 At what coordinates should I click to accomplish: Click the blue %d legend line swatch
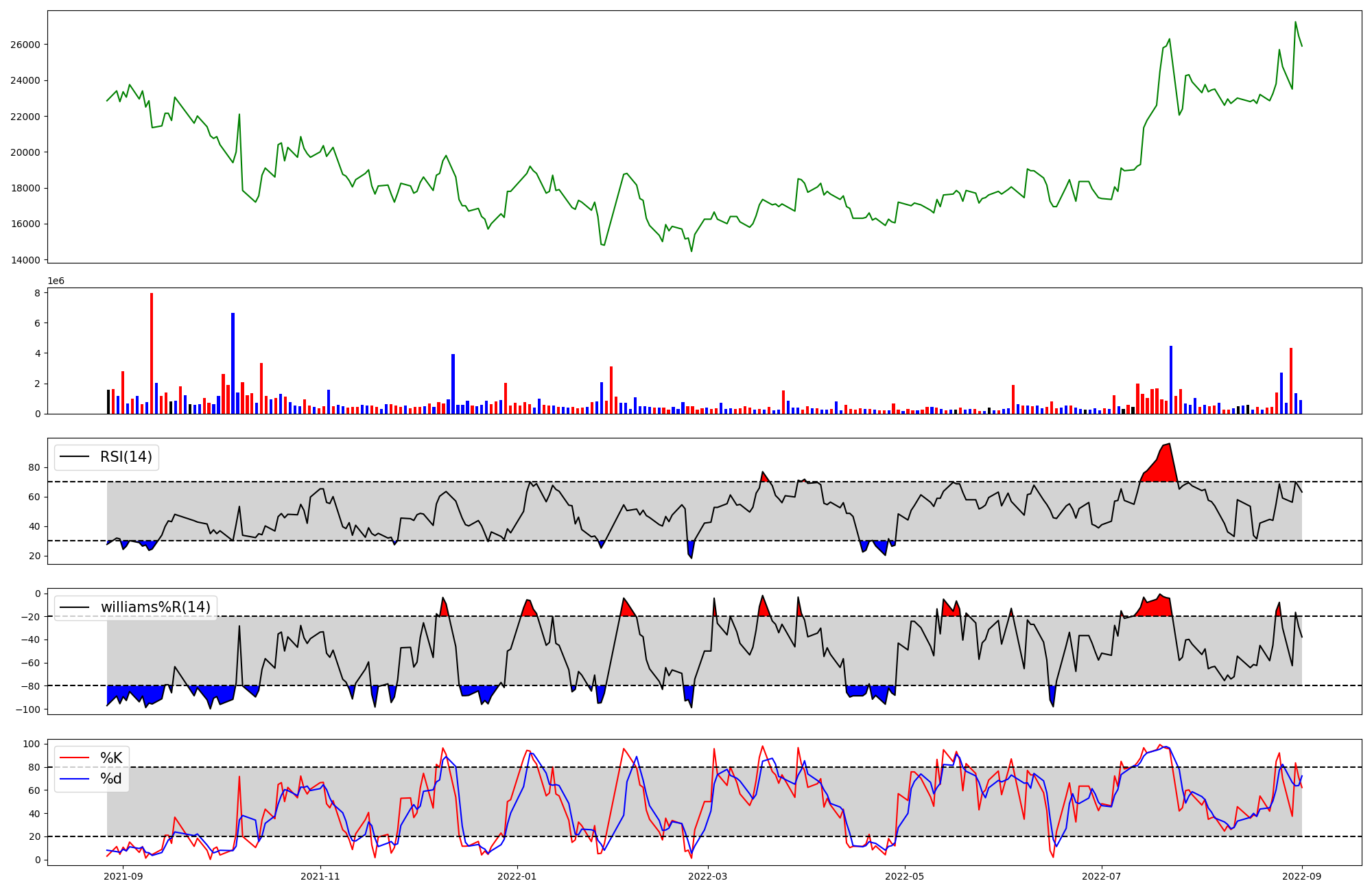click(x=75, y=779)
